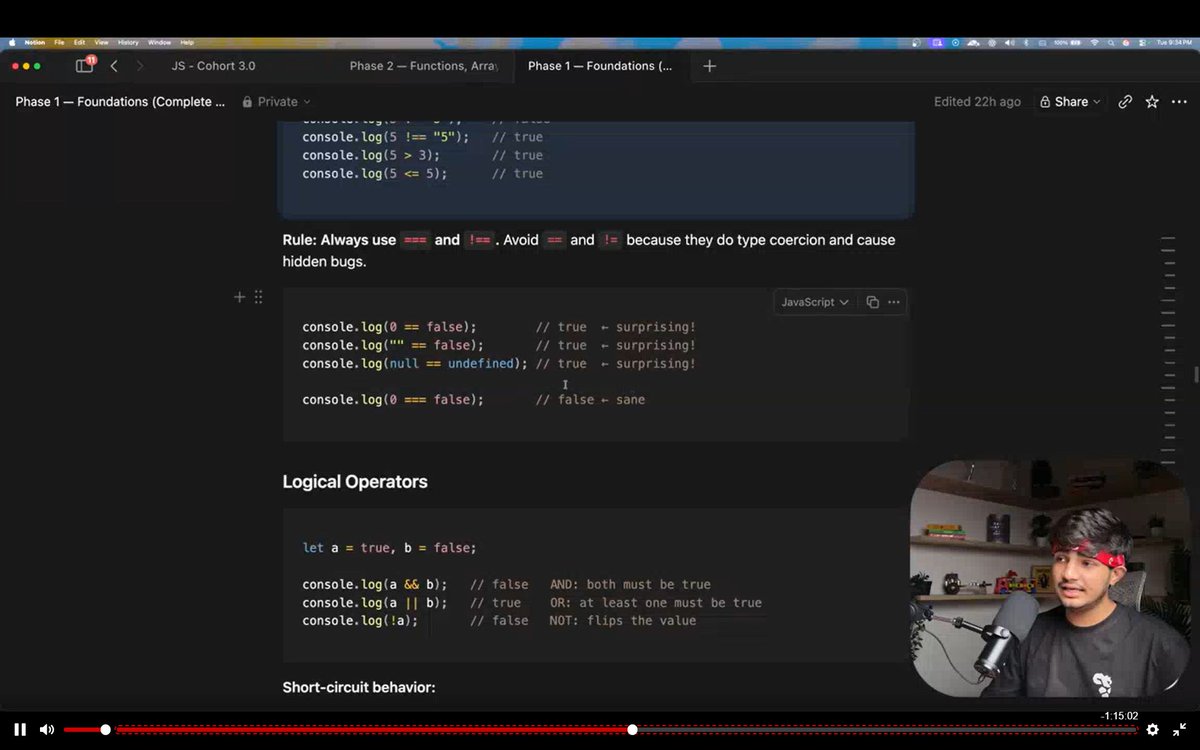Exit fullscreen mode in video player
Viewport: 1200px width, 750px height.
pyautogui.click(x=1179, y=730)
